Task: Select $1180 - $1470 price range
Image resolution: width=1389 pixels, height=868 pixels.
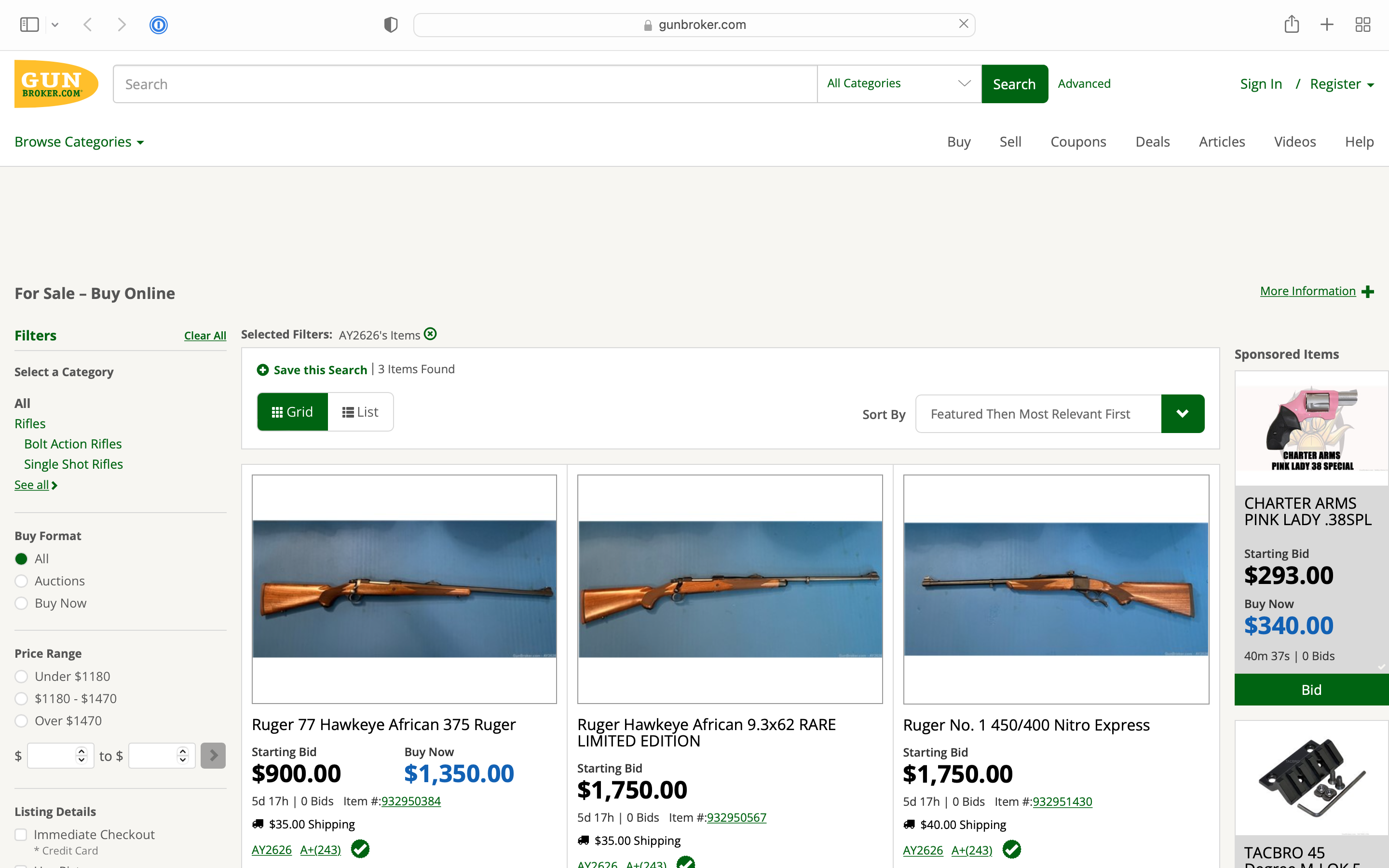Action: 21,699
